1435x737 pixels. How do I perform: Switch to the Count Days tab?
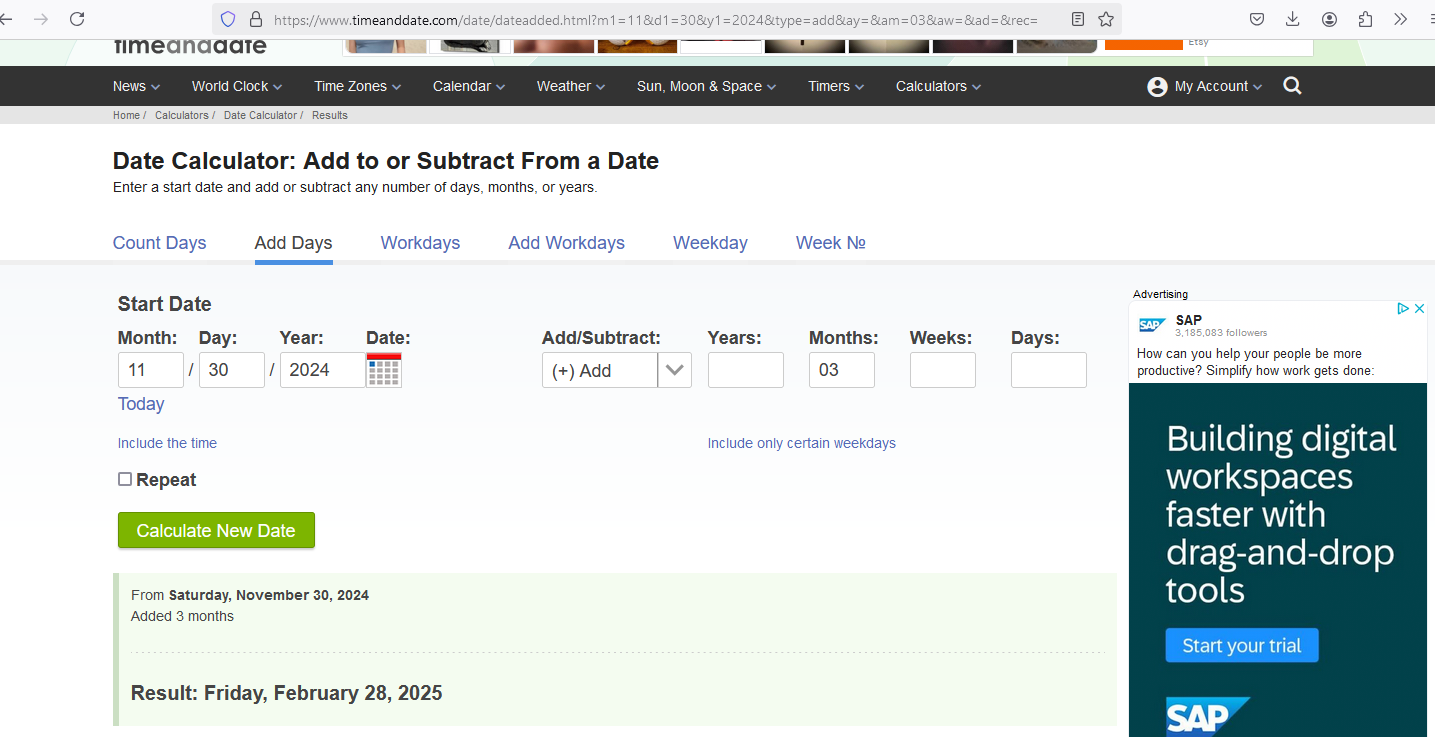[159, 243]
